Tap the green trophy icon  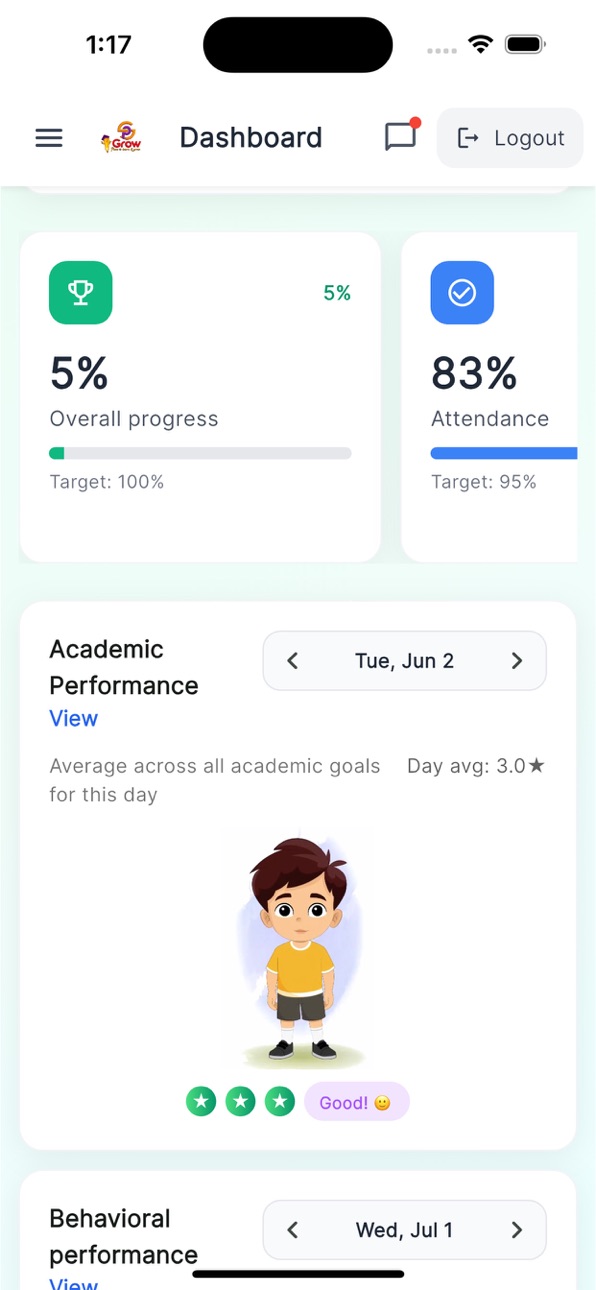[80, 292]
